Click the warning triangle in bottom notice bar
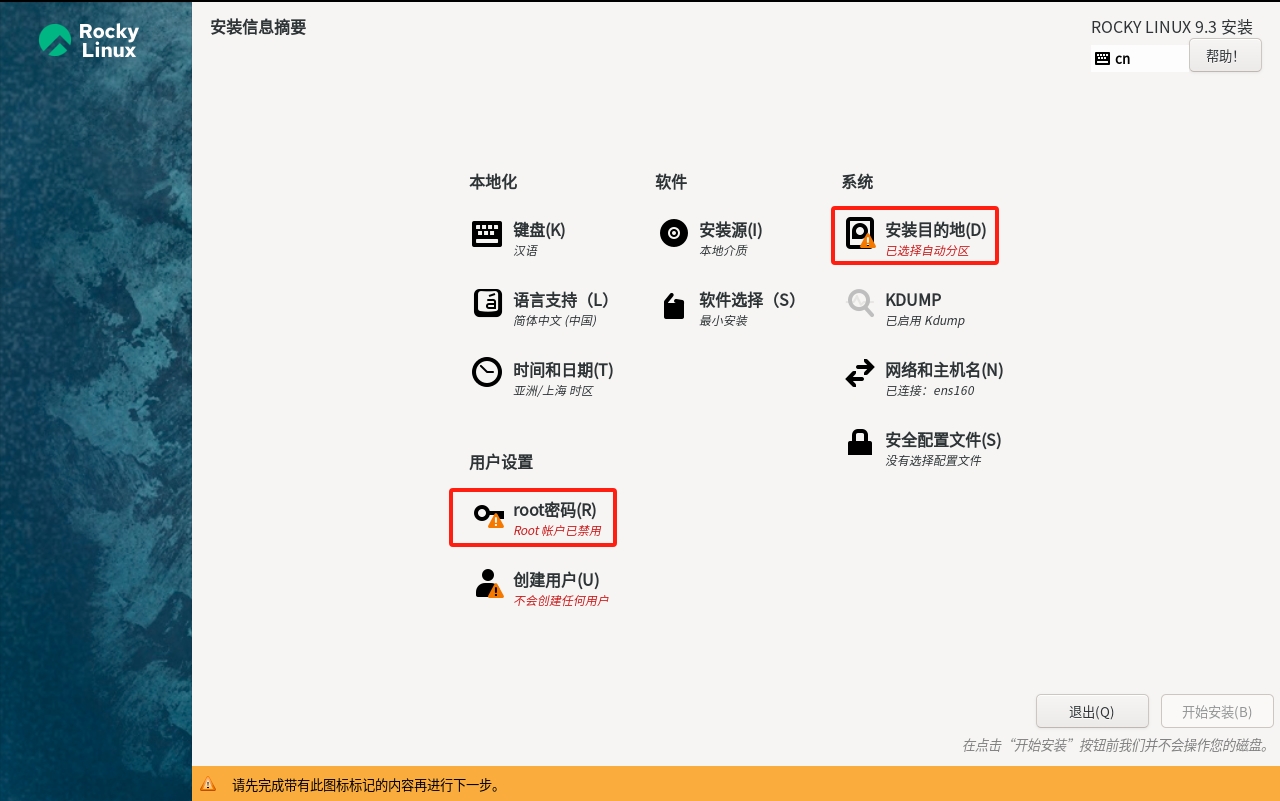The image size is (1280, 801). pyautogui.click(x=208, y=785)
